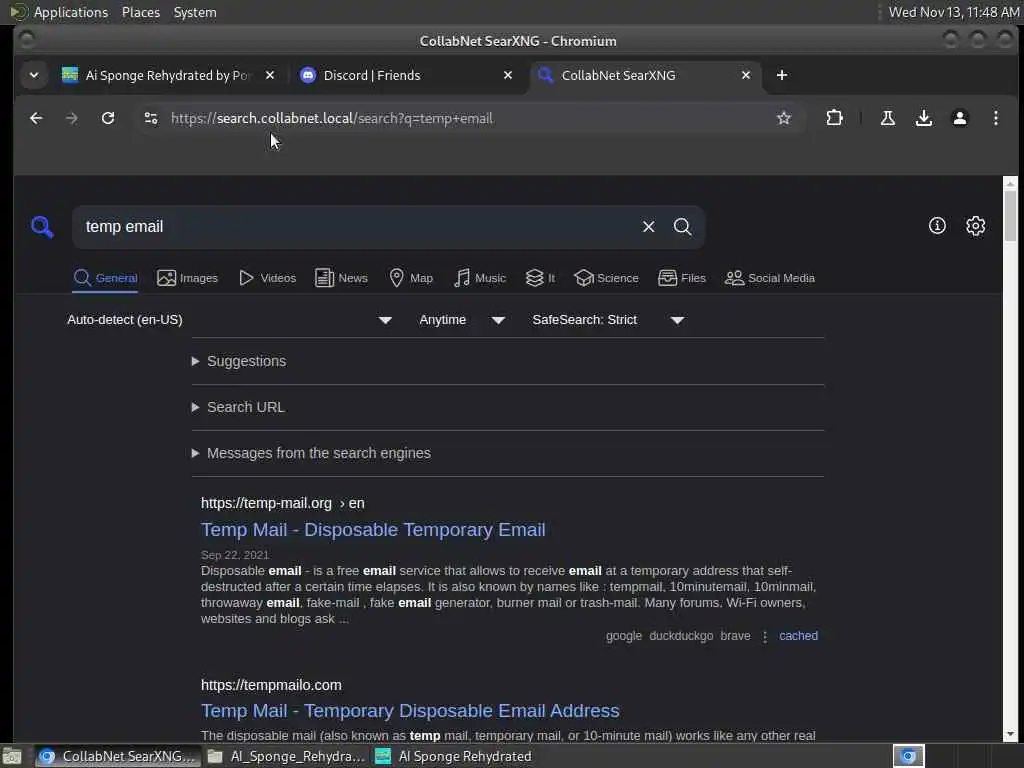Open the cached link for temp-mail.org

coord(798,636)
